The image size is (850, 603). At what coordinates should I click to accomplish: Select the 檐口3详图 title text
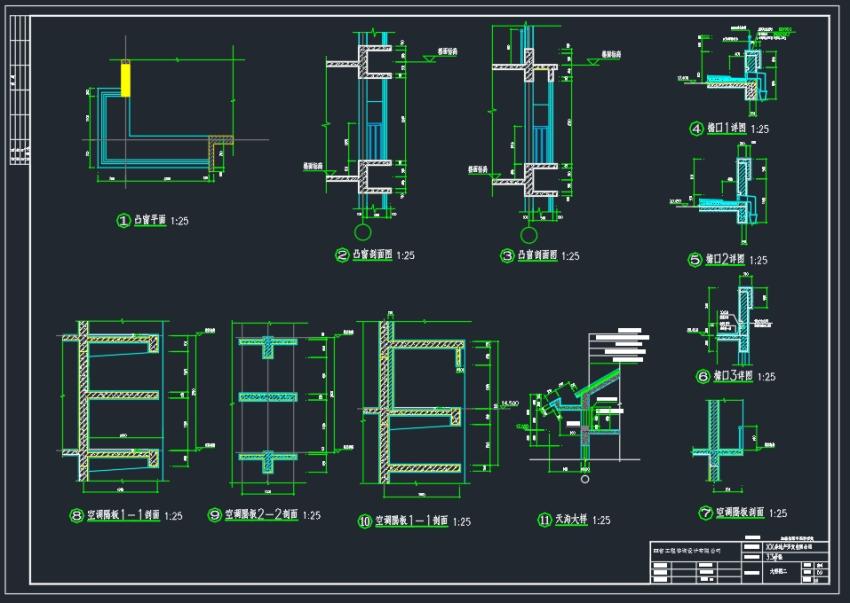[x=733, y=375]
